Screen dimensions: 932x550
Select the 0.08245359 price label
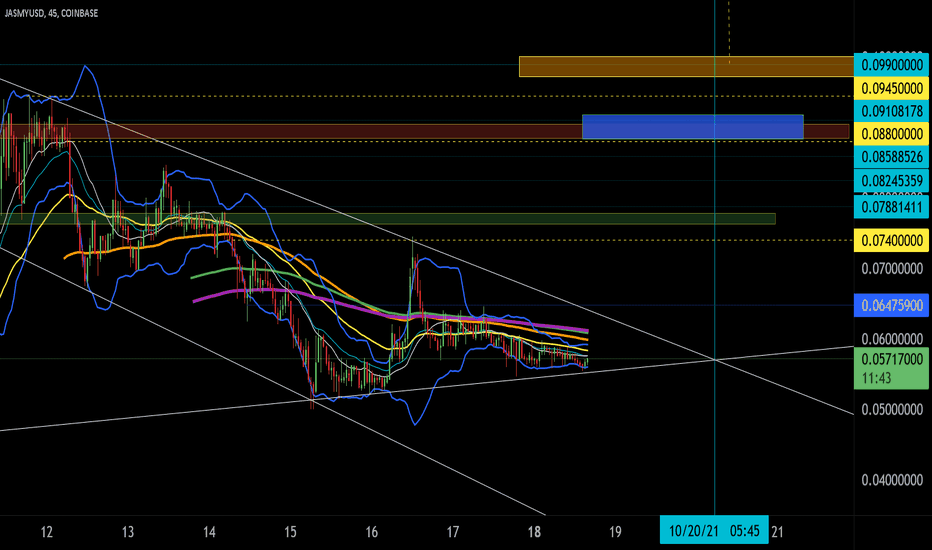(x=892, y=180)
